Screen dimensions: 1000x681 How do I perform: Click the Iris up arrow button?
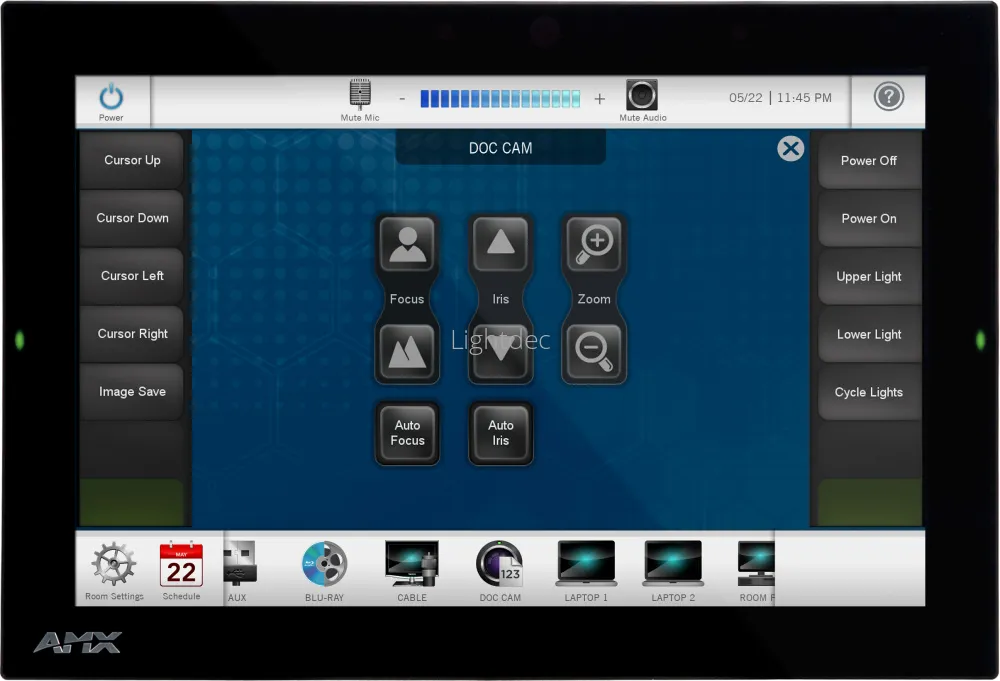(500, 244)
